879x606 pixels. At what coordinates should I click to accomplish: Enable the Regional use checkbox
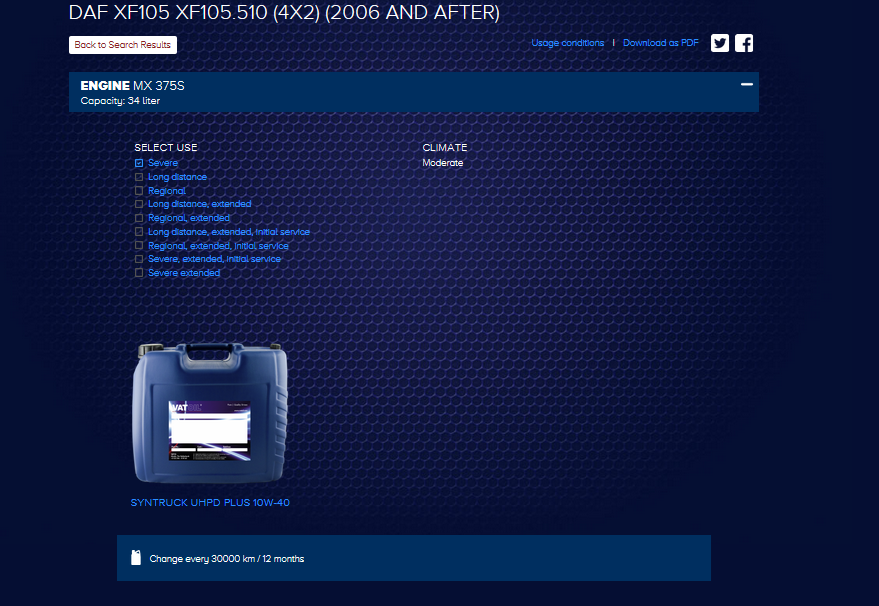(139, 191)
